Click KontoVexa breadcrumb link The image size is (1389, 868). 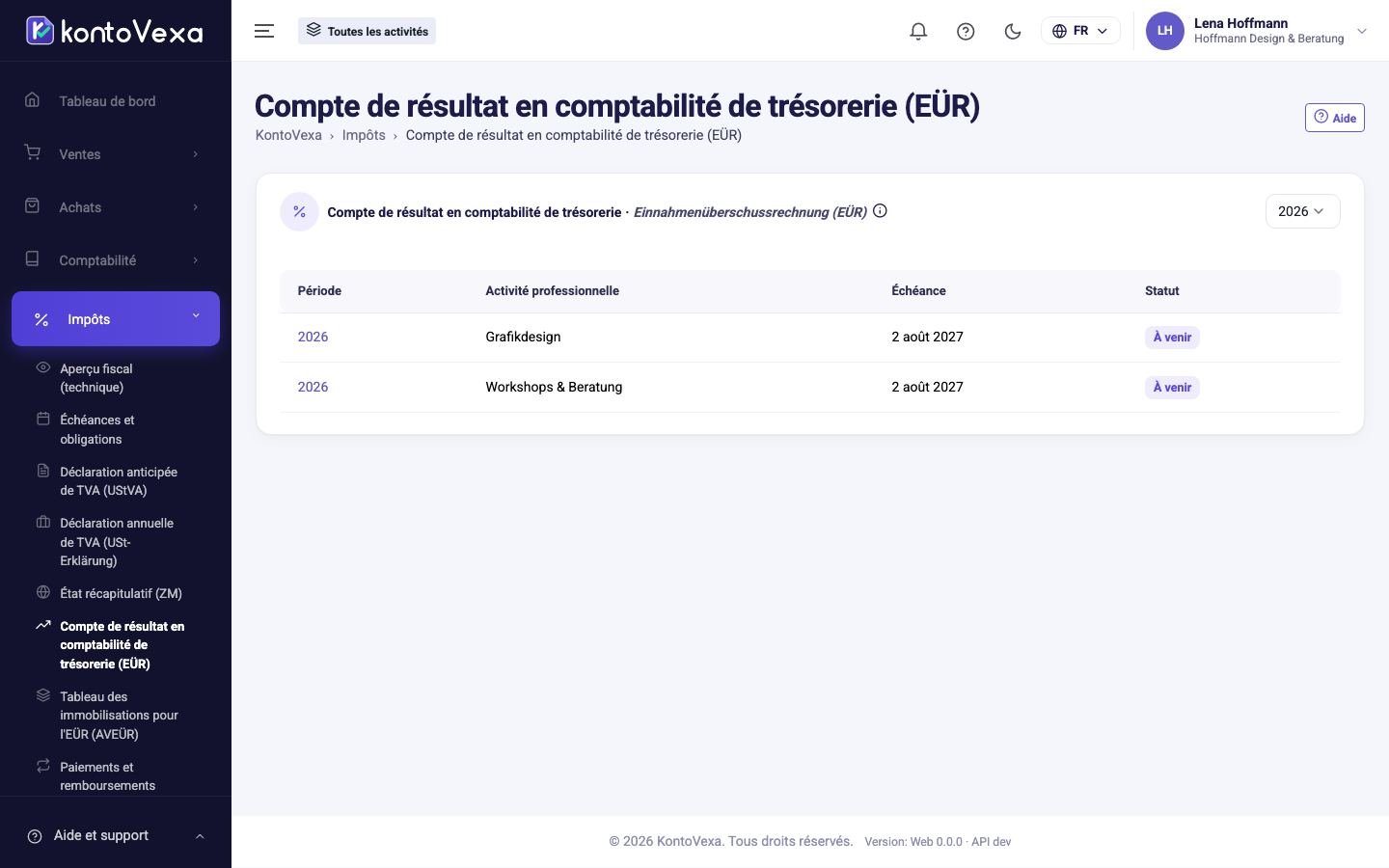pos(288,135)
